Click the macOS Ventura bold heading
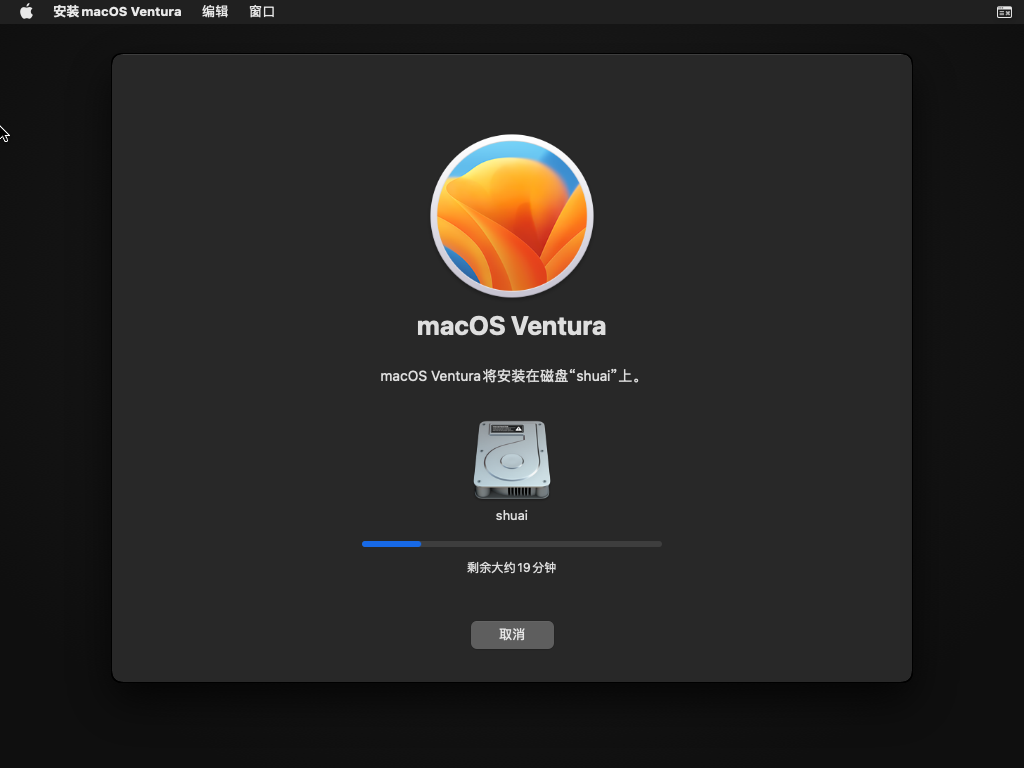 pyautogui.click(x=511, y=326)
